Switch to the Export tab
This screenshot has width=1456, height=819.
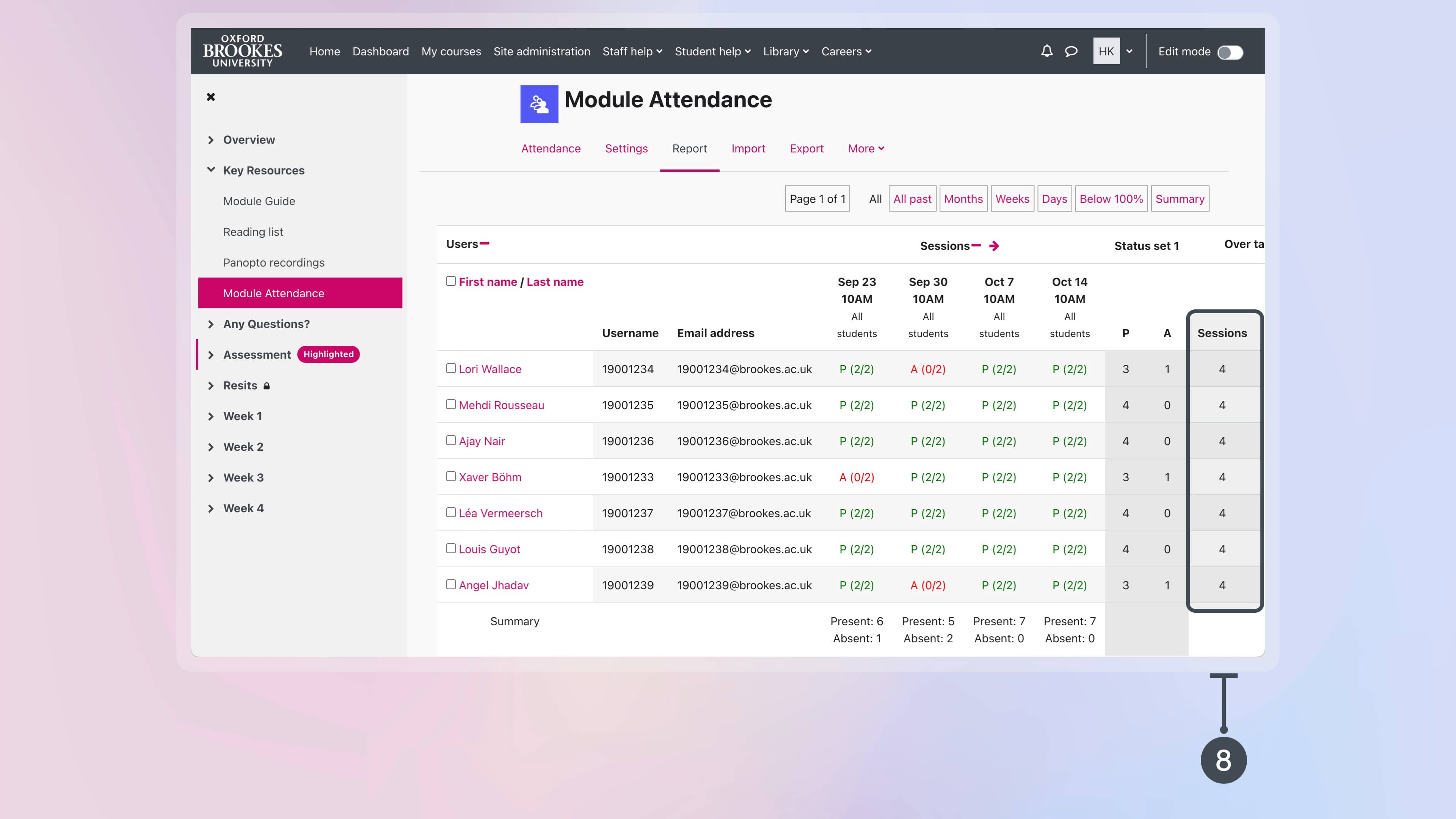806,149
